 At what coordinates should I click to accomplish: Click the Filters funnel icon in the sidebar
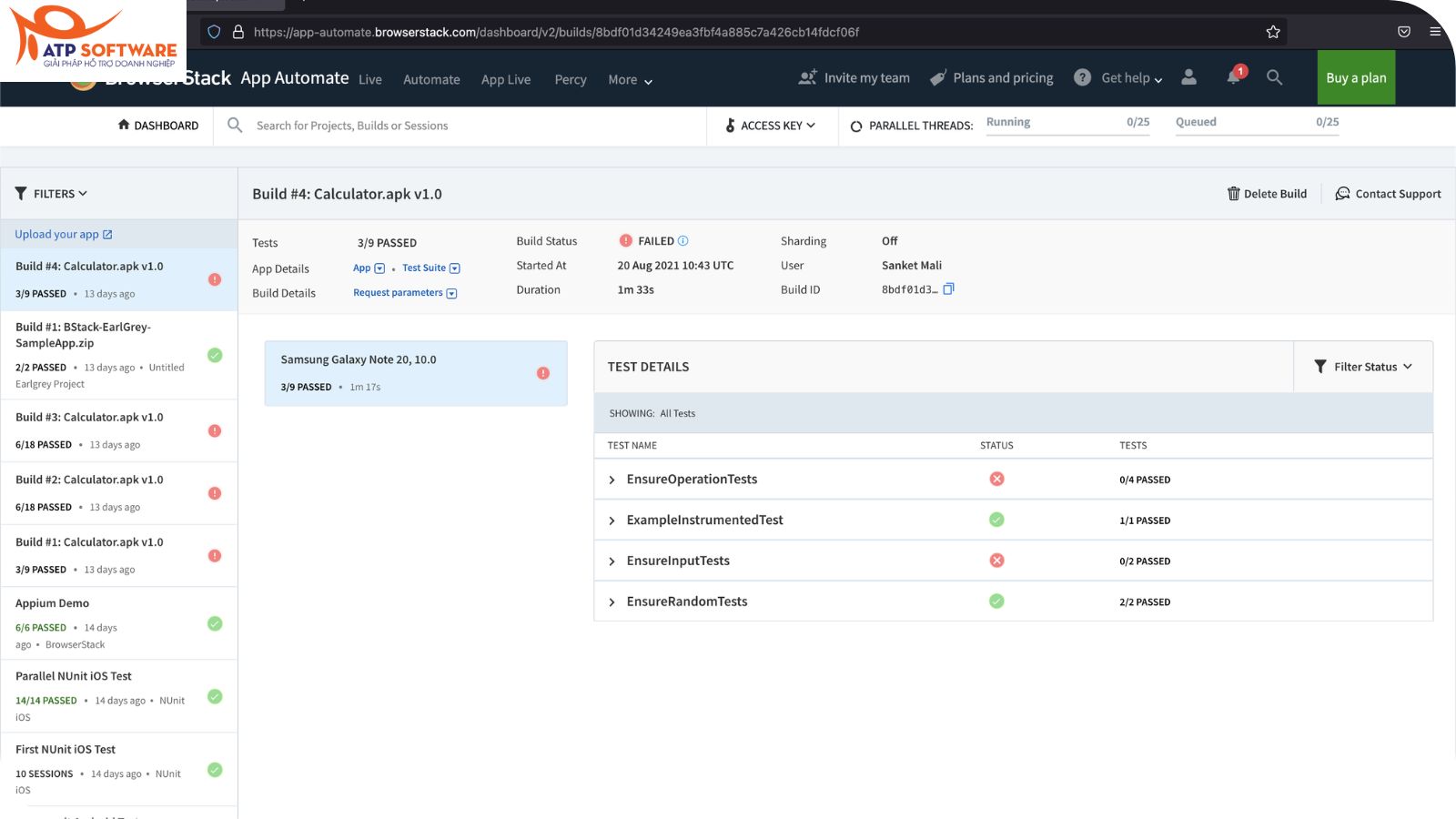[x=21, y=194]
